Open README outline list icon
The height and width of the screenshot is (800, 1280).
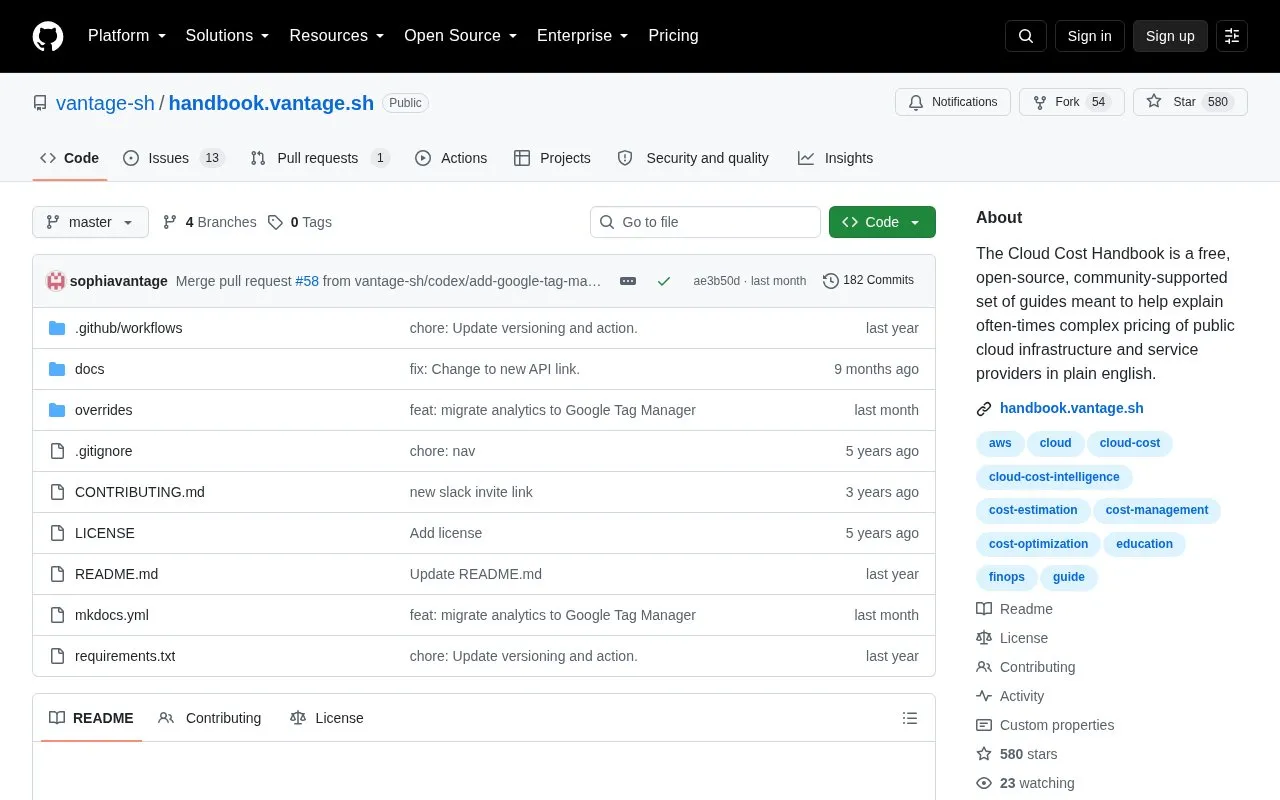click(910, 718)
